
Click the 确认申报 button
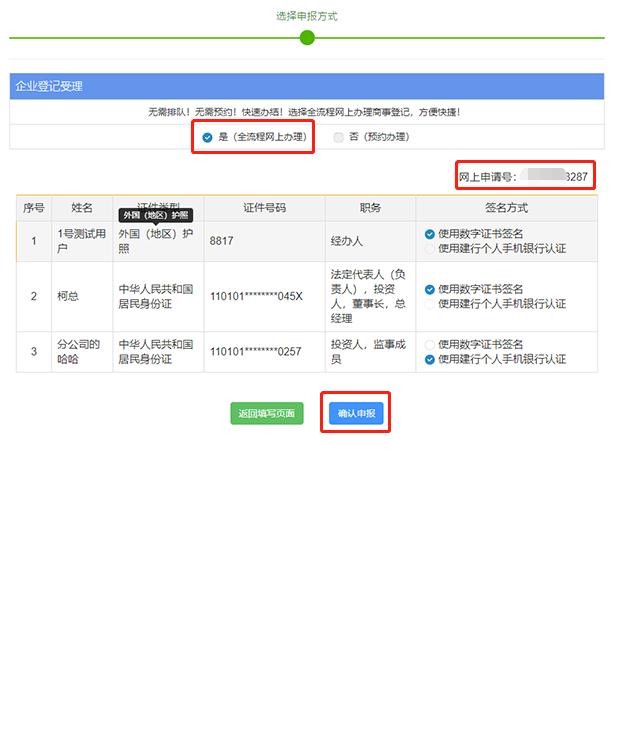(355, 413)
